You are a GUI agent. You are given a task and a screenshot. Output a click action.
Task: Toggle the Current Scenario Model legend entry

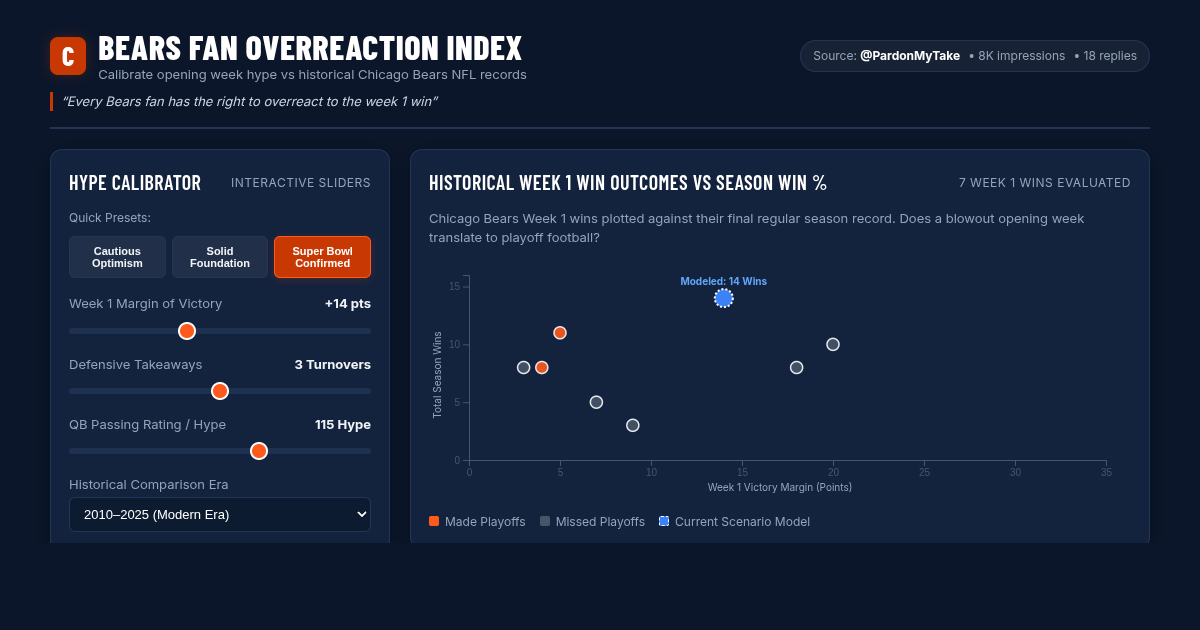[x=734, y=522]
